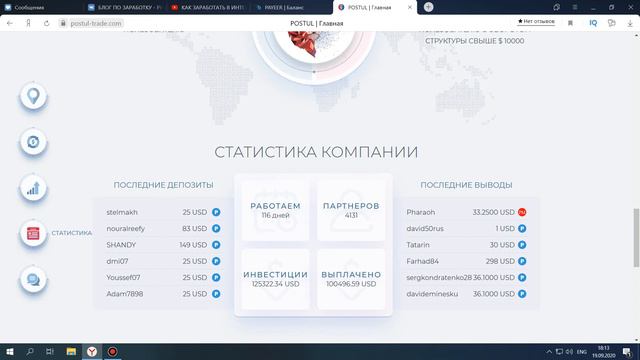Click the Yandex Я home button

coord(28,23)
